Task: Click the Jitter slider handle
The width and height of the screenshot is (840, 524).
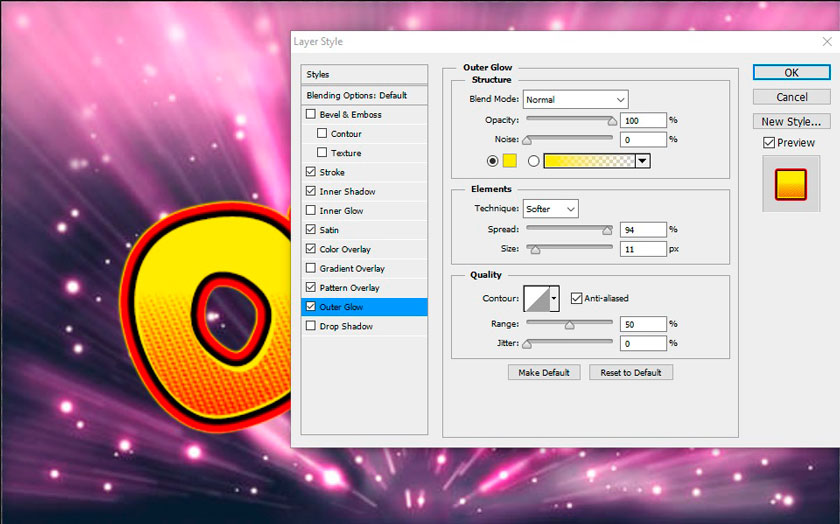Action: (527, 345)
